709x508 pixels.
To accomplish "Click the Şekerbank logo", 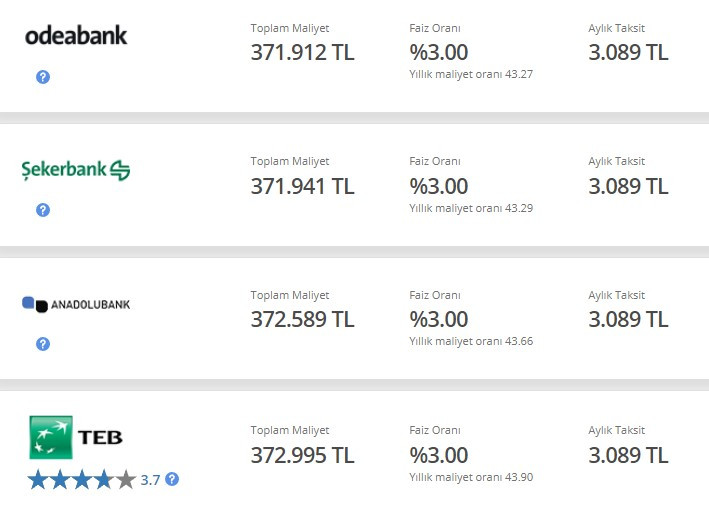I will coord(76,170).
